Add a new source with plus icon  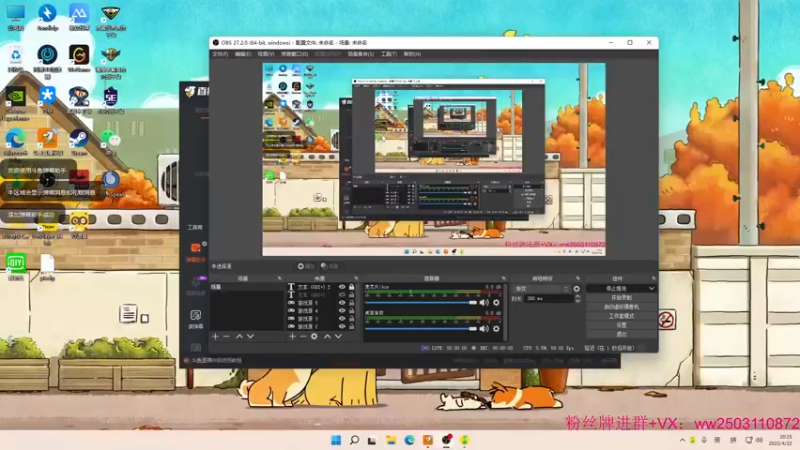(292, 337)
